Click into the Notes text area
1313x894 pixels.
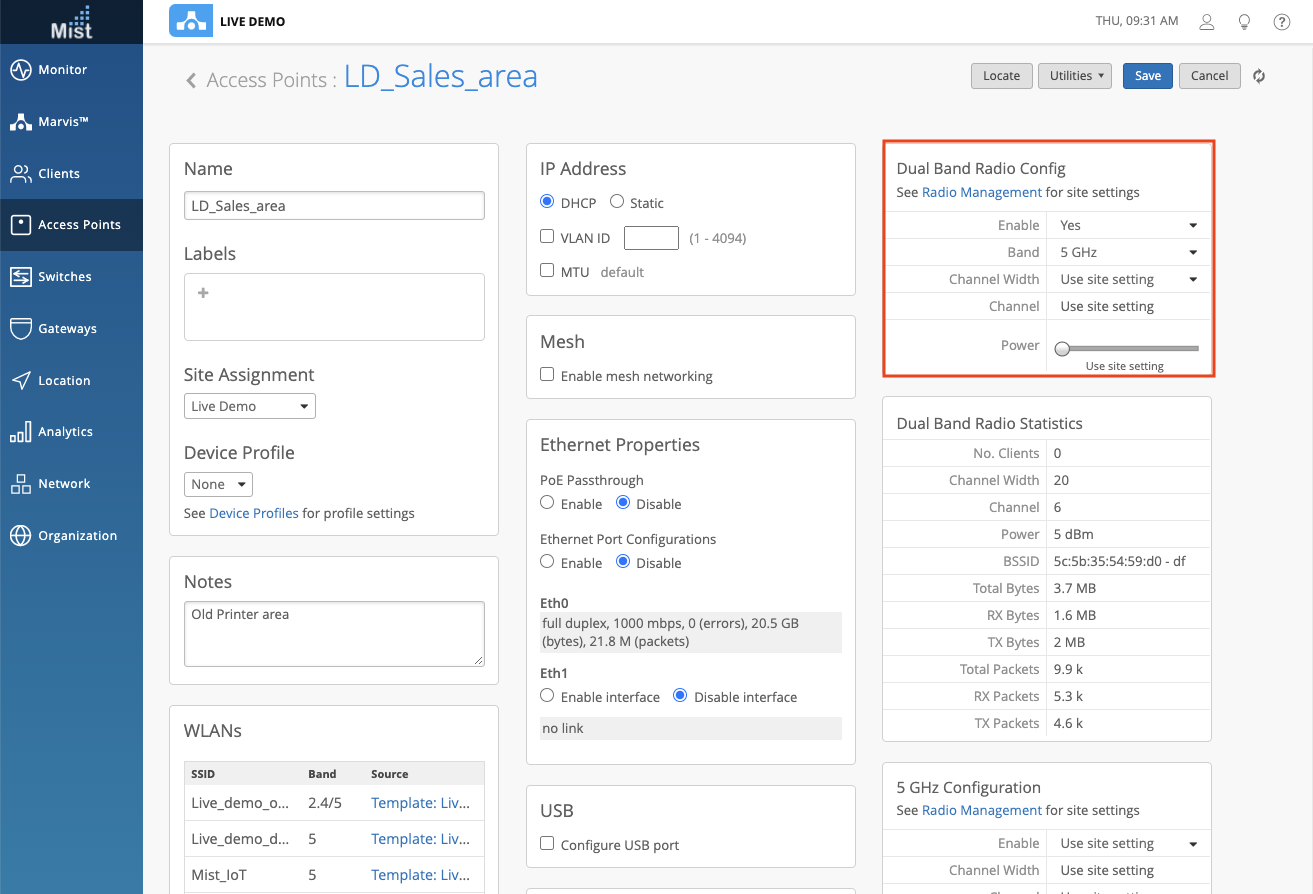[334, 633]
